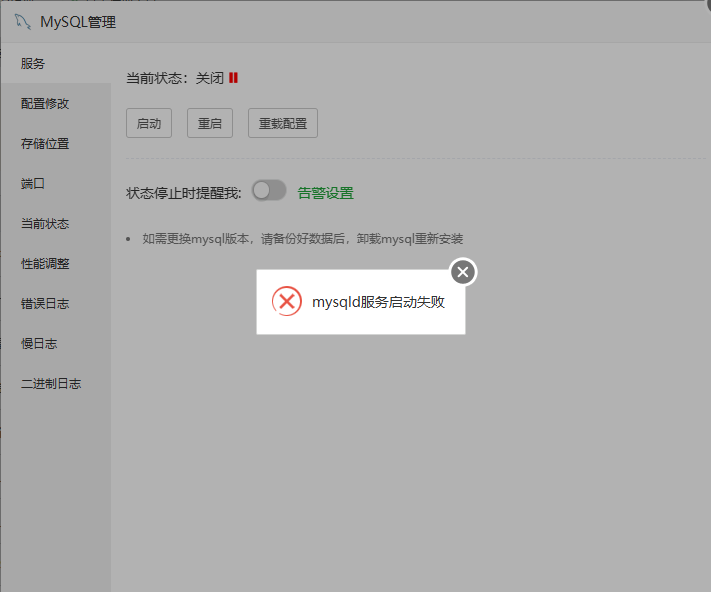Screen dimensions: 711x592
Task: Switch to the 存储位置 tab
Action: (55, 144)
